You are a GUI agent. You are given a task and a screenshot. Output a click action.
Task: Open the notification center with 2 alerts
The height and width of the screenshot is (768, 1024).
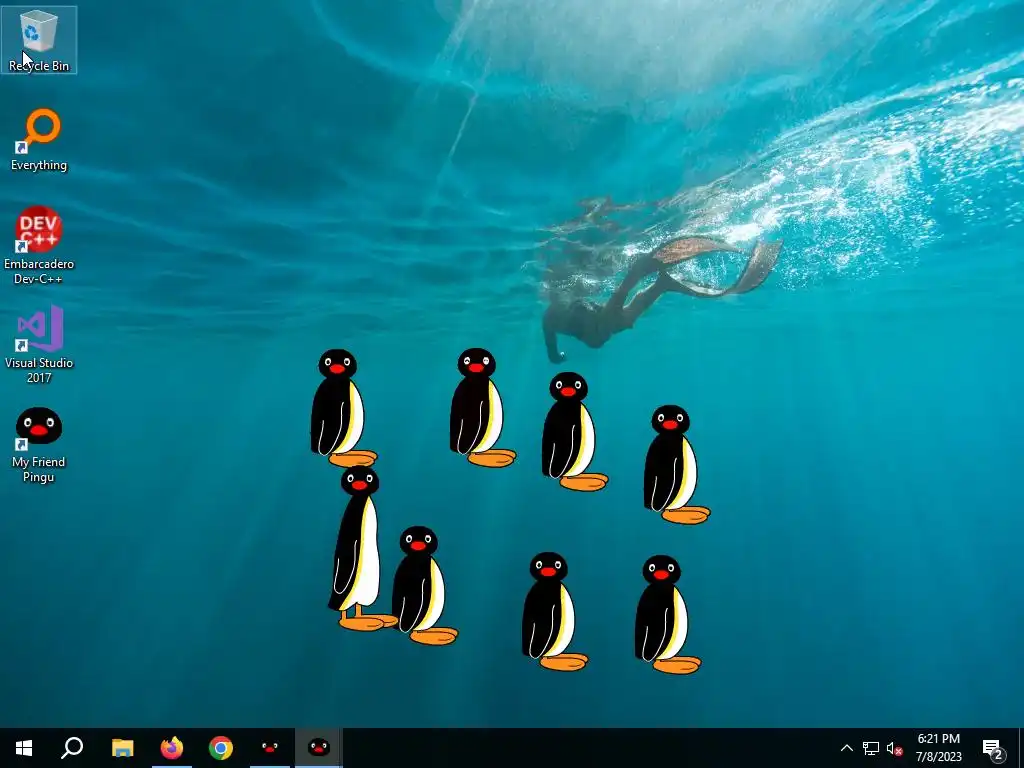(x=993, y=749)
